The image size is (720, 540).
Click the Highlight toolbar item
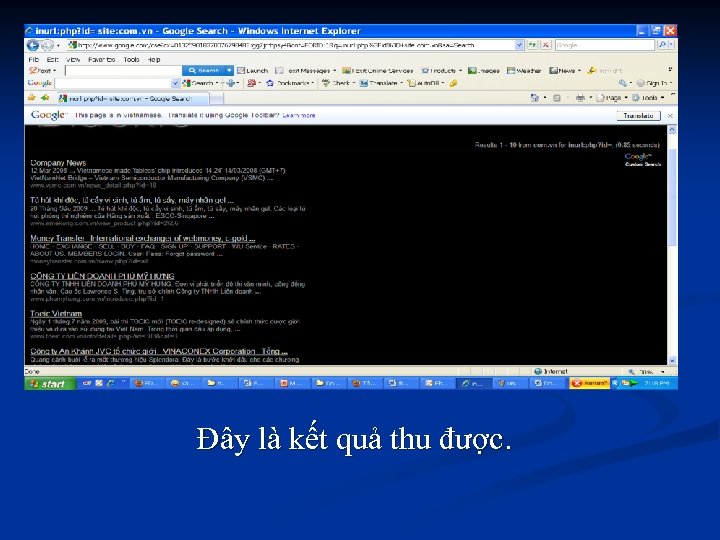pos(605,71)
